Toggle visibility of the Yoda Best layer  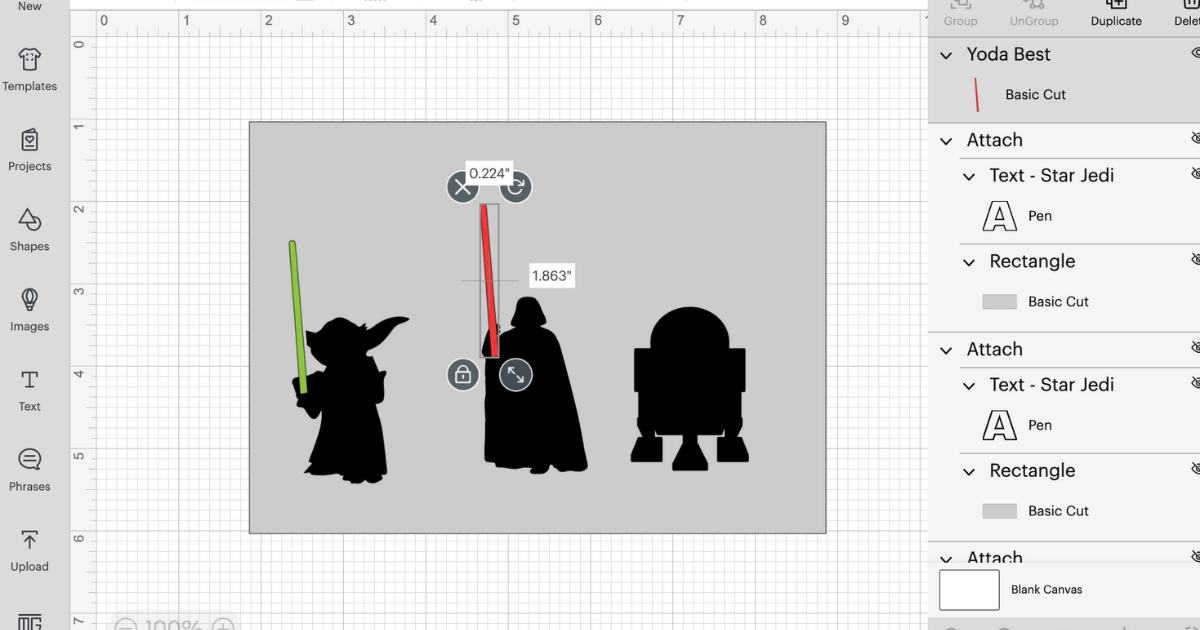pos(1195,54)
